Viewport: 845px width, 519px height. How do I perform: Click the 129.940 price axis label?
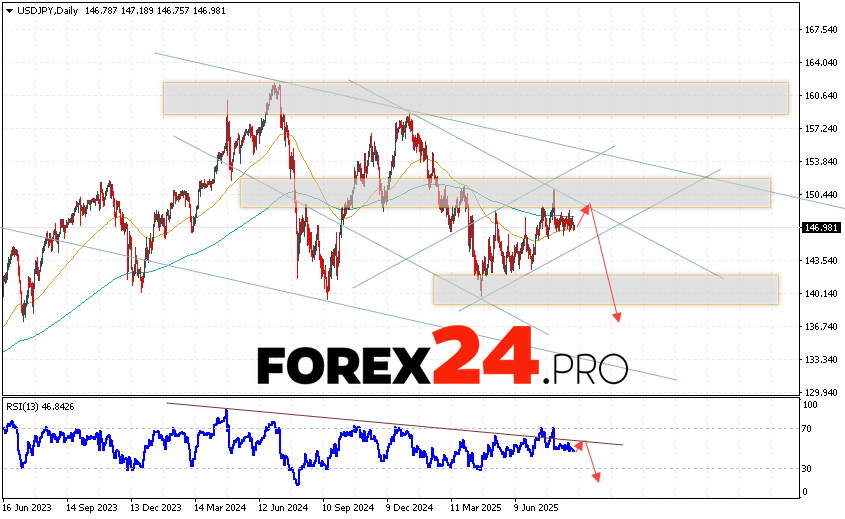point(823,392)
